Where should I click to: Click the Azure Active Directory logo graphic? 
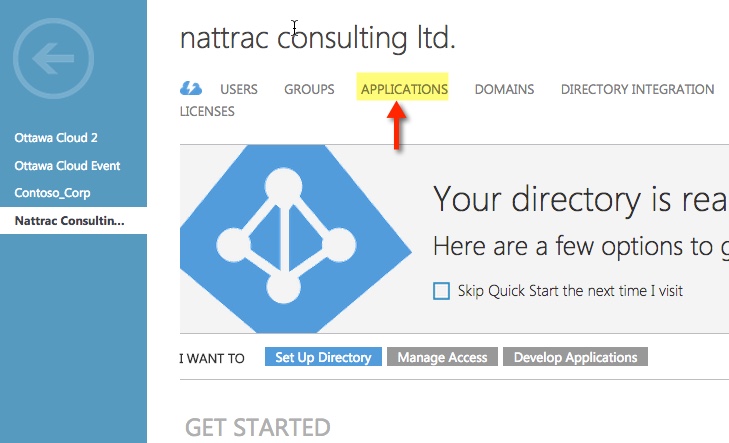click(296, 239)
